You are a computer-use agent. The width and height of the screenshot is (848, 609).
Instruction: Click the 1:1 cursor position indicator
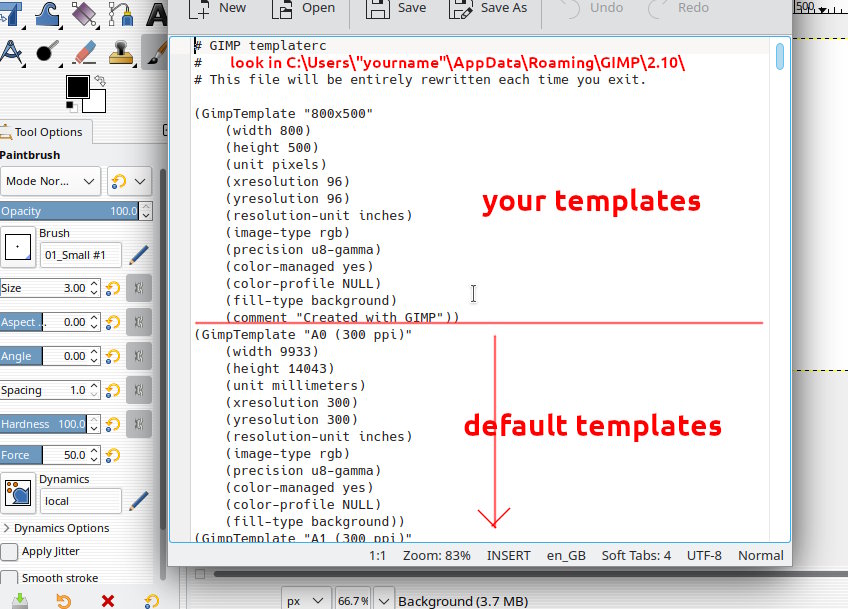(x=377, y=555)
